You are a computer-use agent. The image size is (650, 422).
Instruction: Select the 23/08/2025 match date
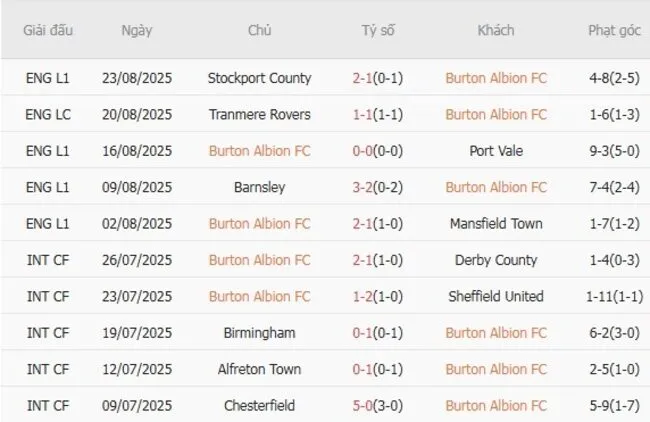click(137, 78)
